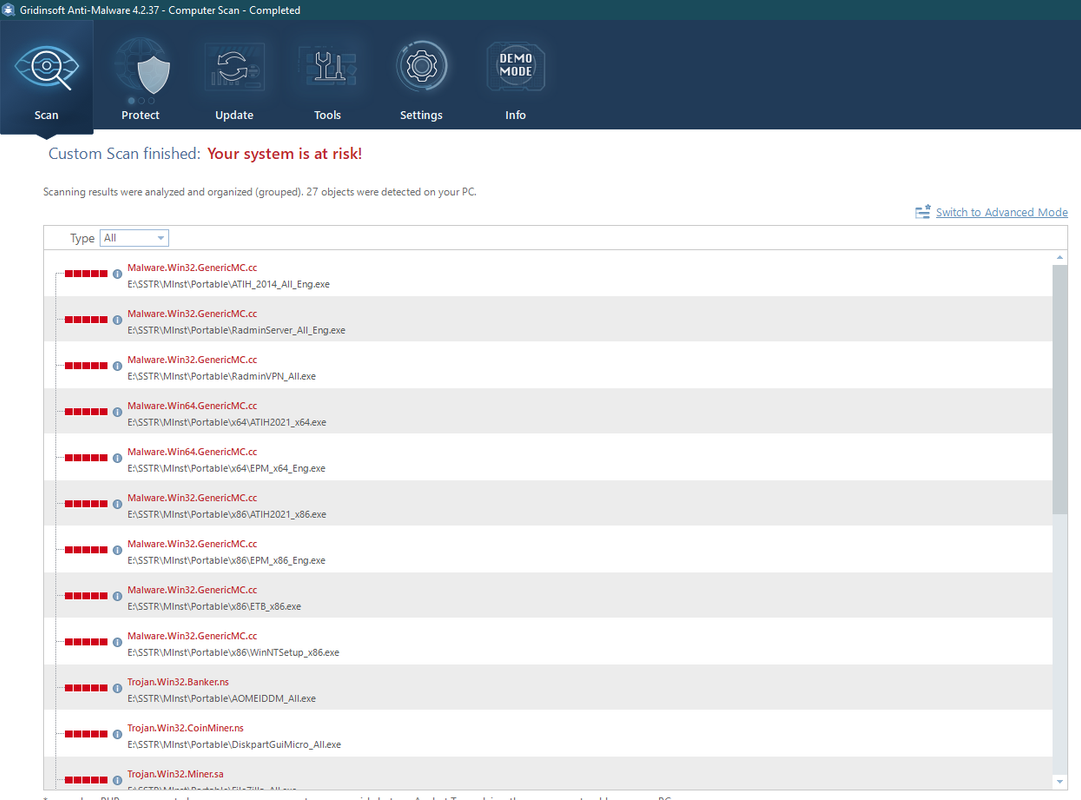Click scrollbar down arrow in results list
1081x800 pixels.
click(1060, 781)
